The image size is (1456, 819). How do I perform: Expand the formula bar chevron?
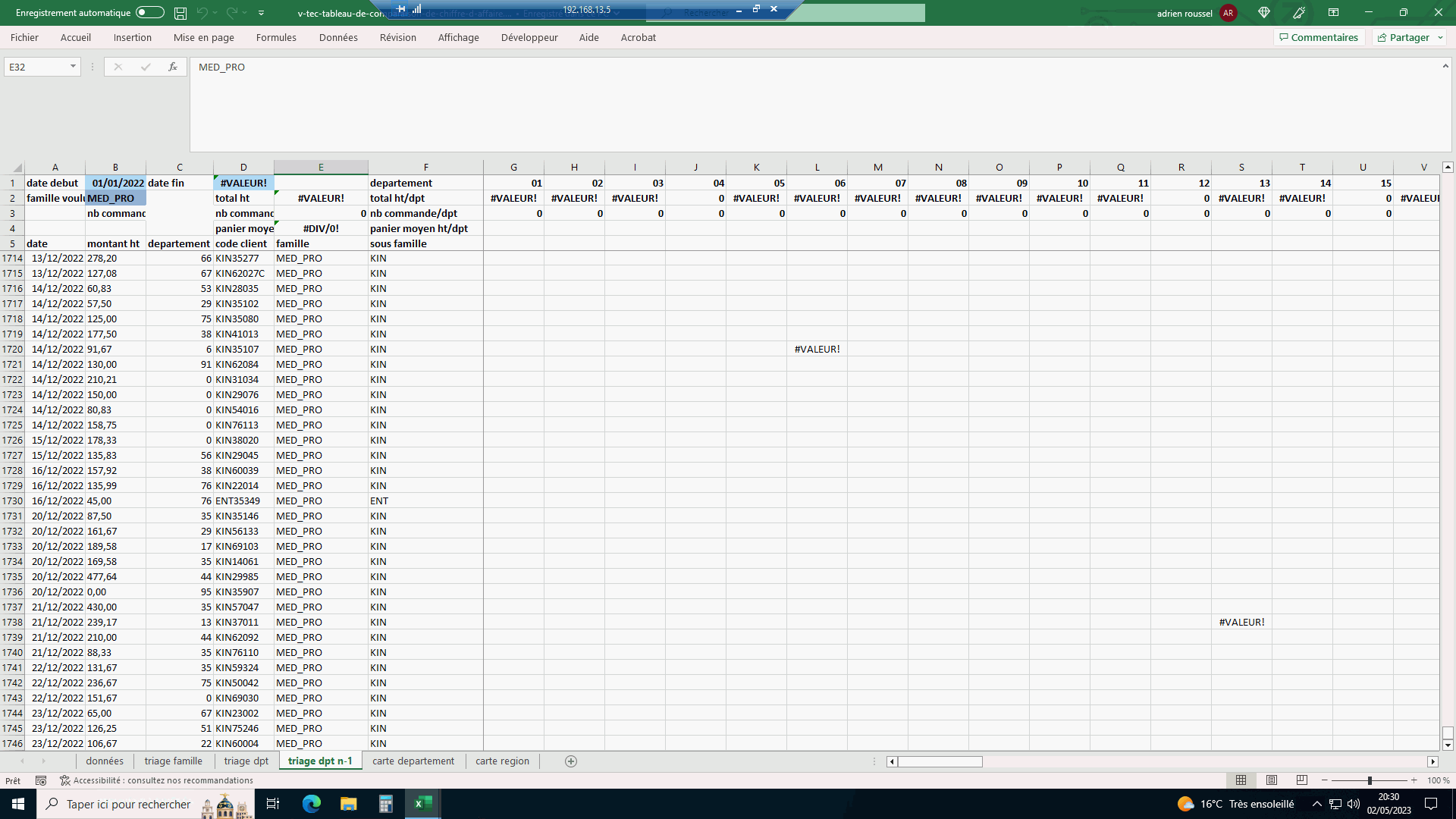pyautogui.click(x=1445, y=67)
